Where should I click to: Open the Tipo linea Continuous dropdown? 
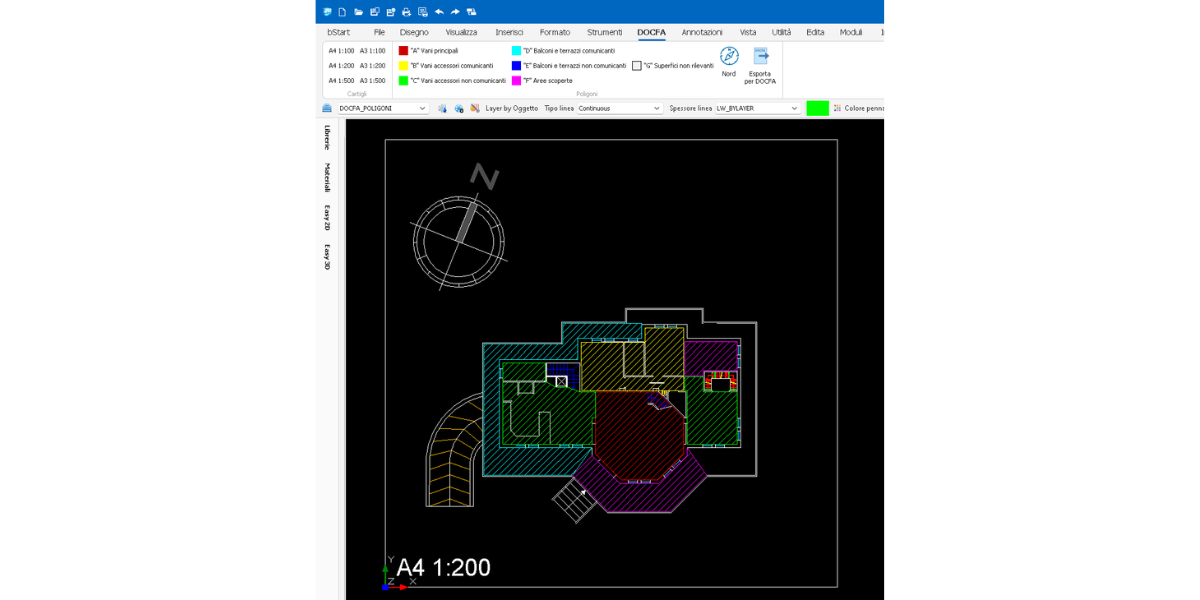pyautogui.click(x=619, y=108)
